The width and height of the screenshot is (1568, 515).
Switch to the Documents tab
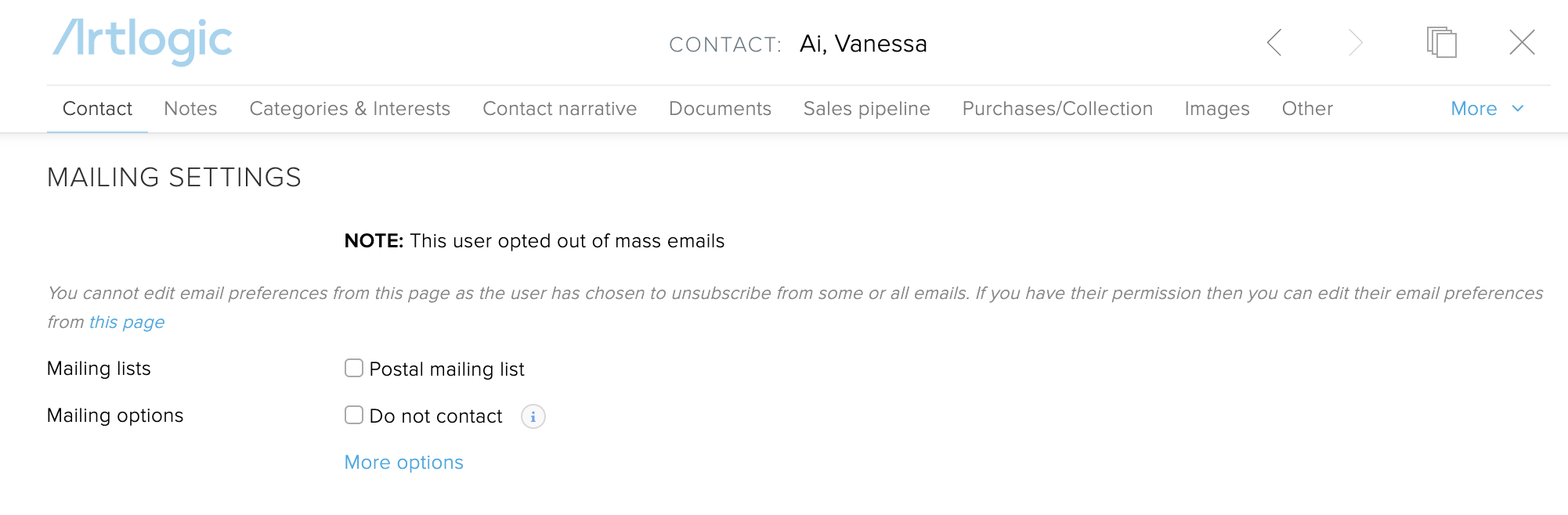(721, 109)
